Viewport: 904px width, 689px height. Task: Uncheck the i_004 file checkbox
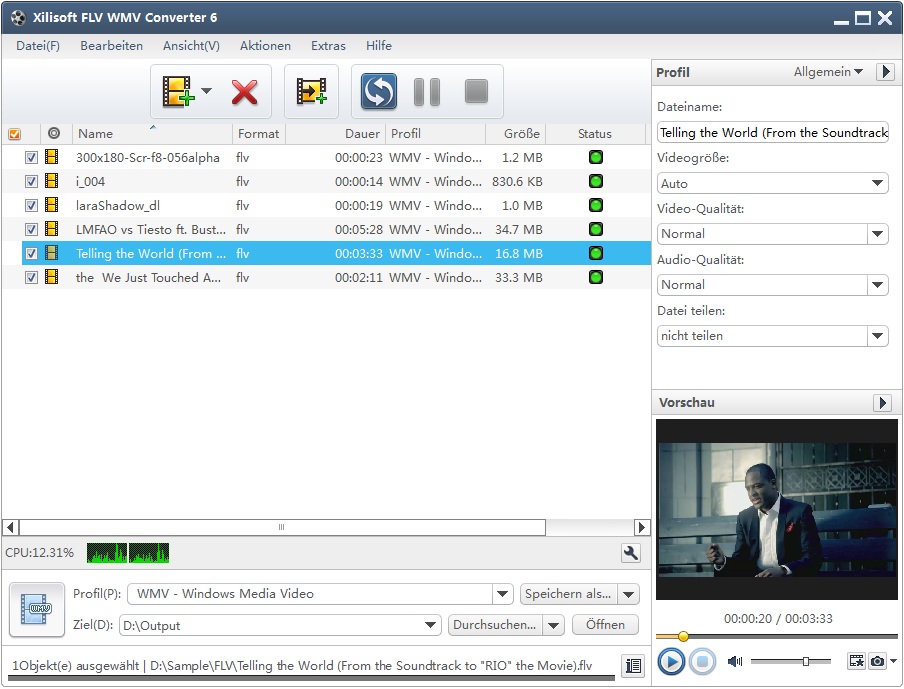click(x=31, y=182)
